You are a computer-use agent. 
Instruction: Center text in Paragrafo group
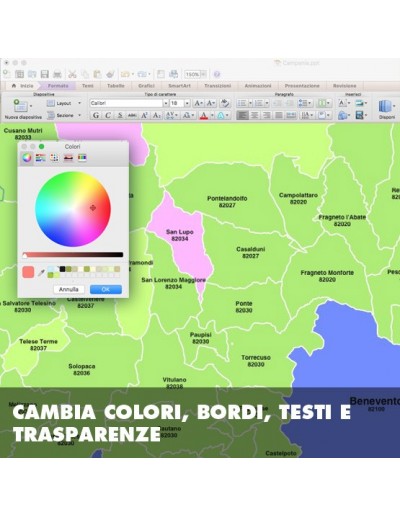[x=254, y=115]
